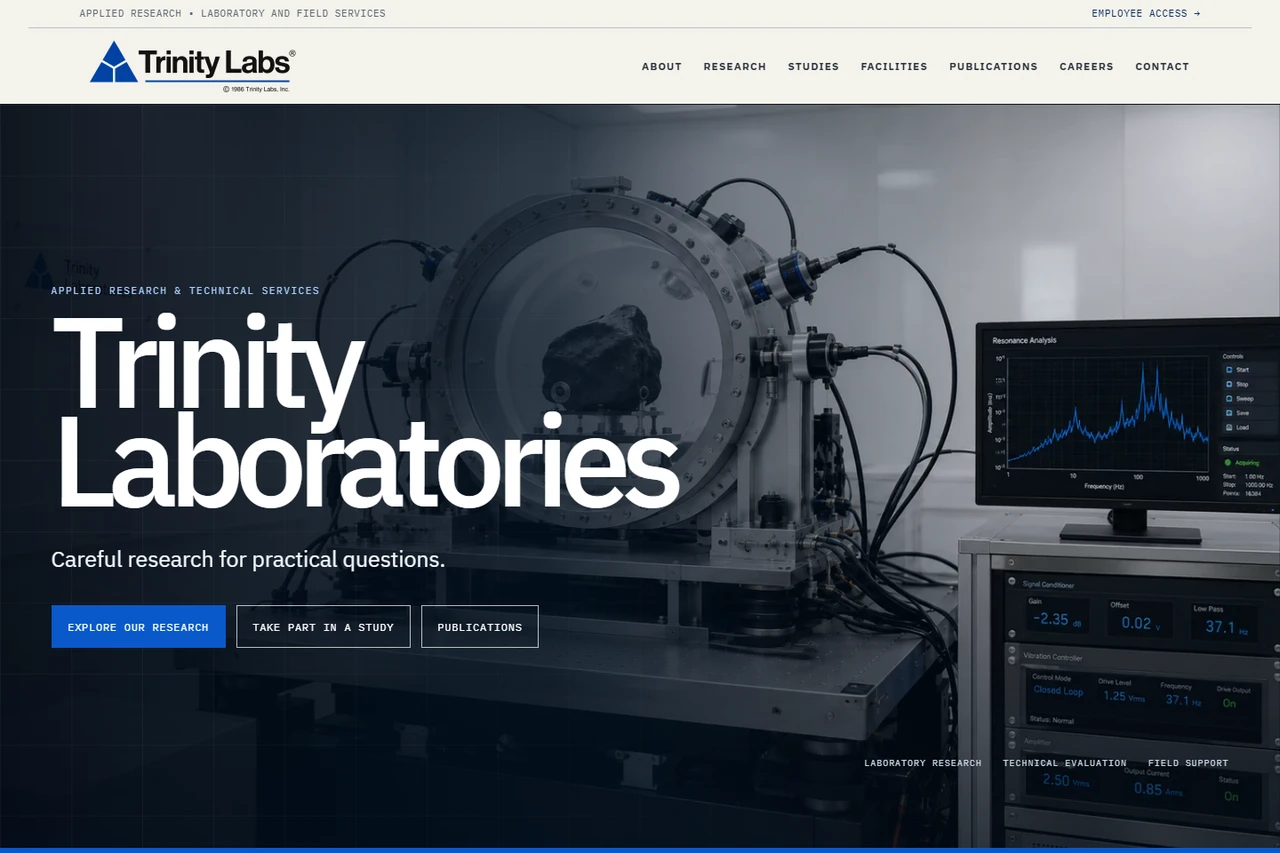Screen dimensions: 1280x853
Task: Click the Trinity Labs logo
Action: tap(192, 66)
